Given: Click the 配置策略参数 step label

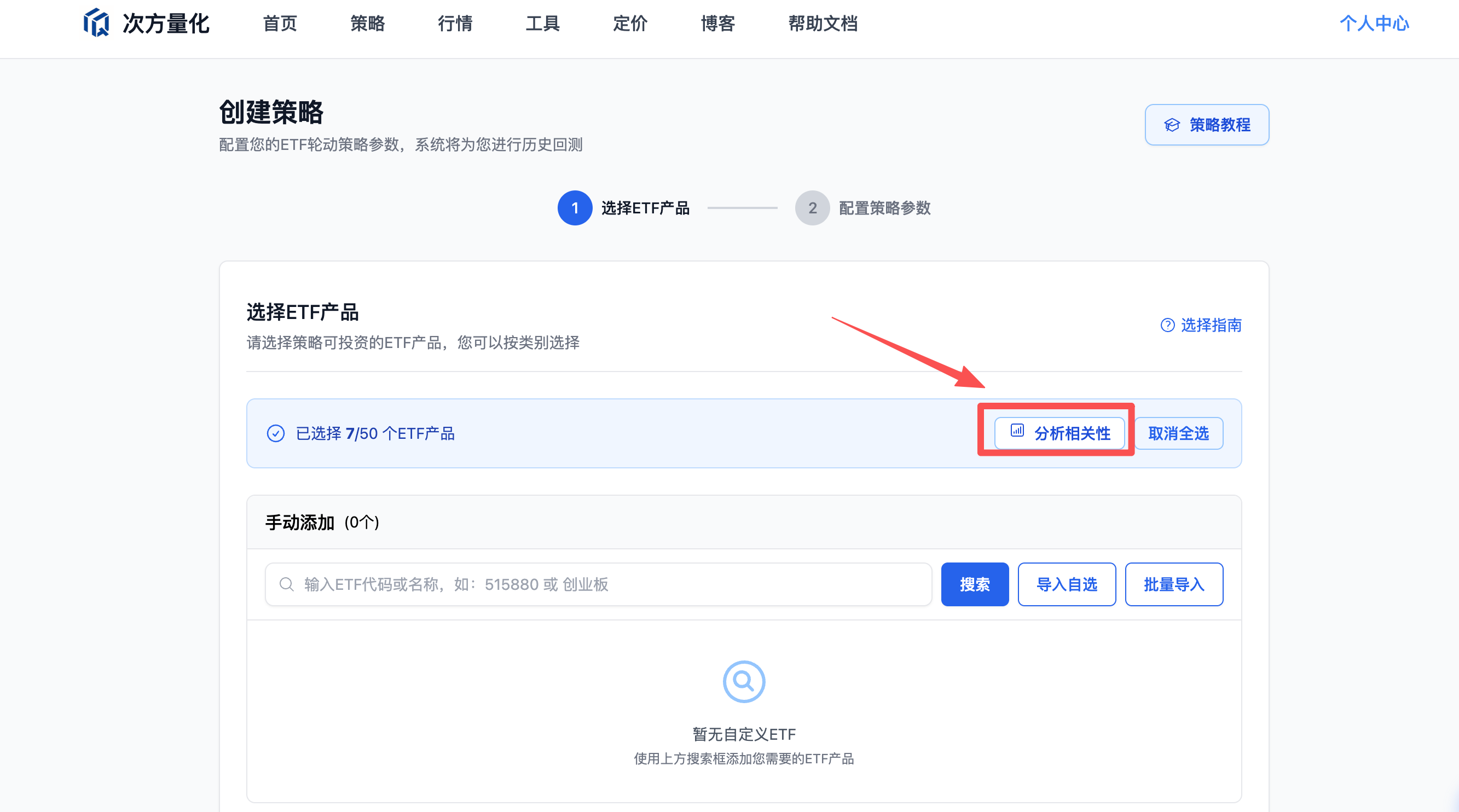Looking at the screenshot, I should pos(885,208).
